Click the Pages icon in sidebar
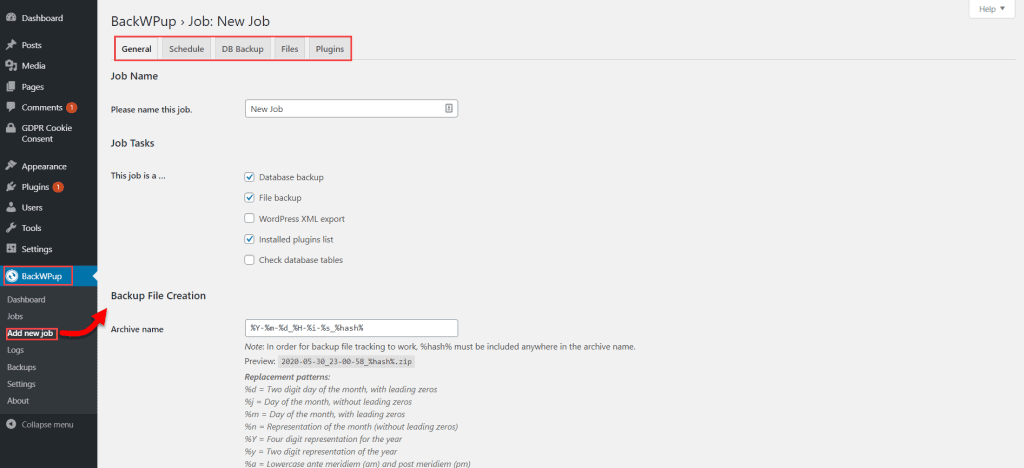The image size is (1024, 468). click(11, 87)
